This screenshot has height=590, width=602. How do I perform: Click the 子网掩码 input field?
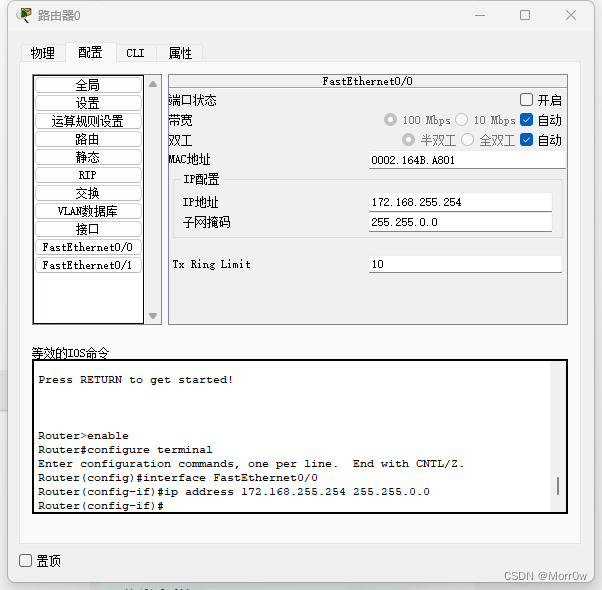pos(460,222)
